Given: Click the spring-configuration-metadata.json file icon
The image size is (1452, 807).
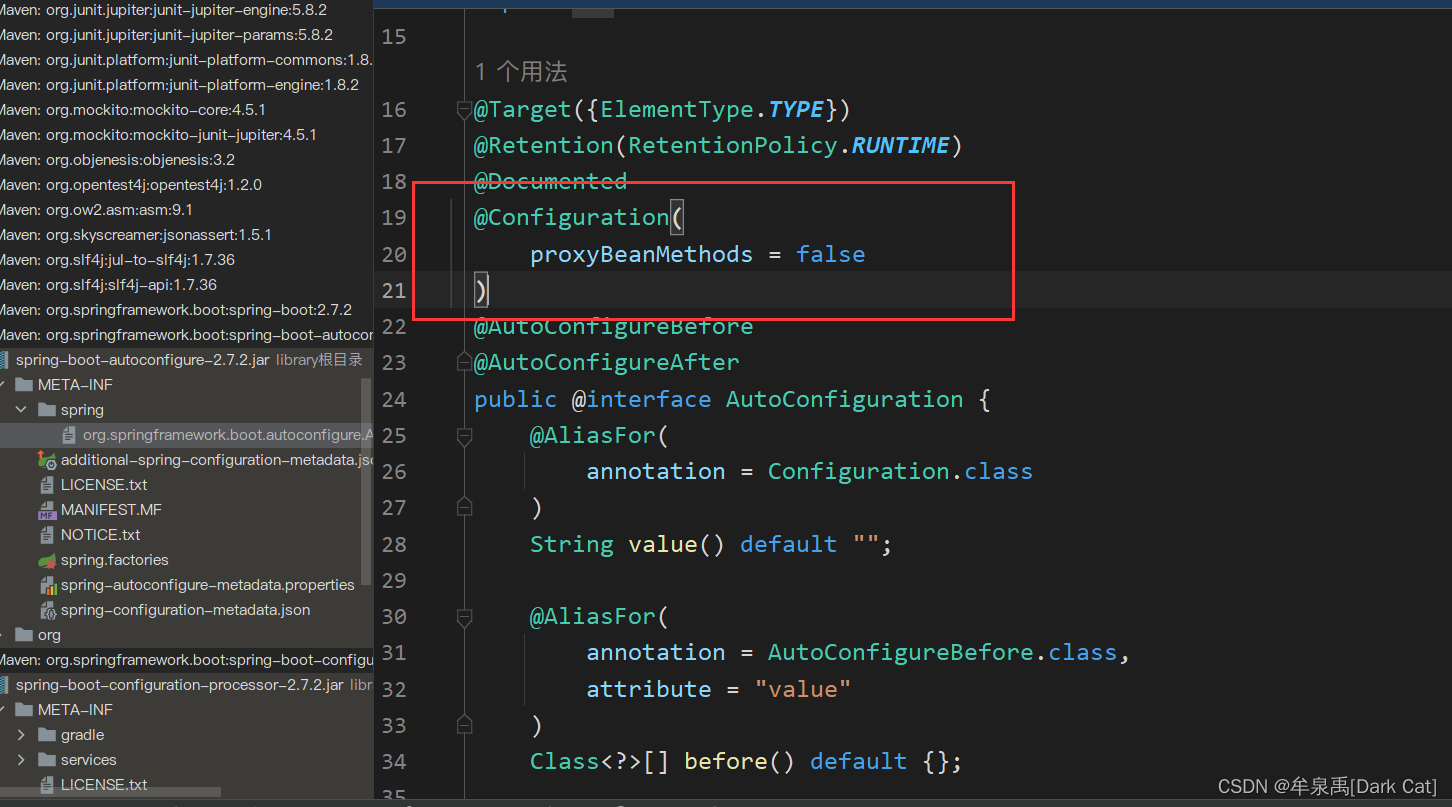Looking at the screenshot, I should point(47,610).
